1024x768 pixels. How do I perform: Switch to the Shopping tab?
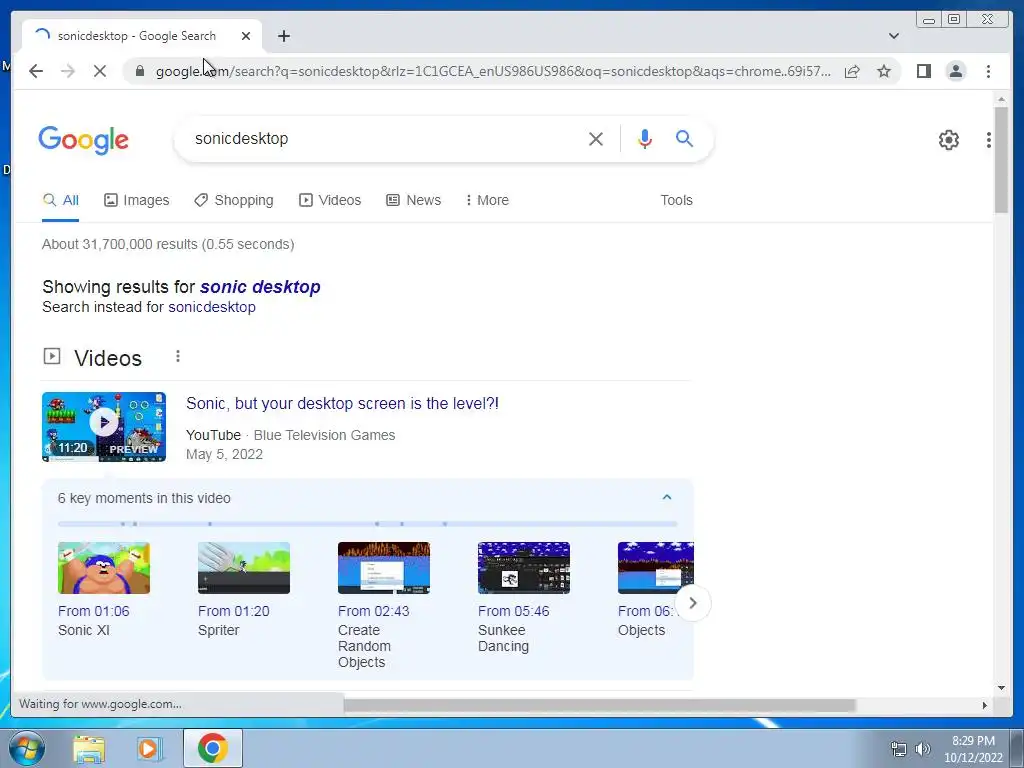coord(234,200)
